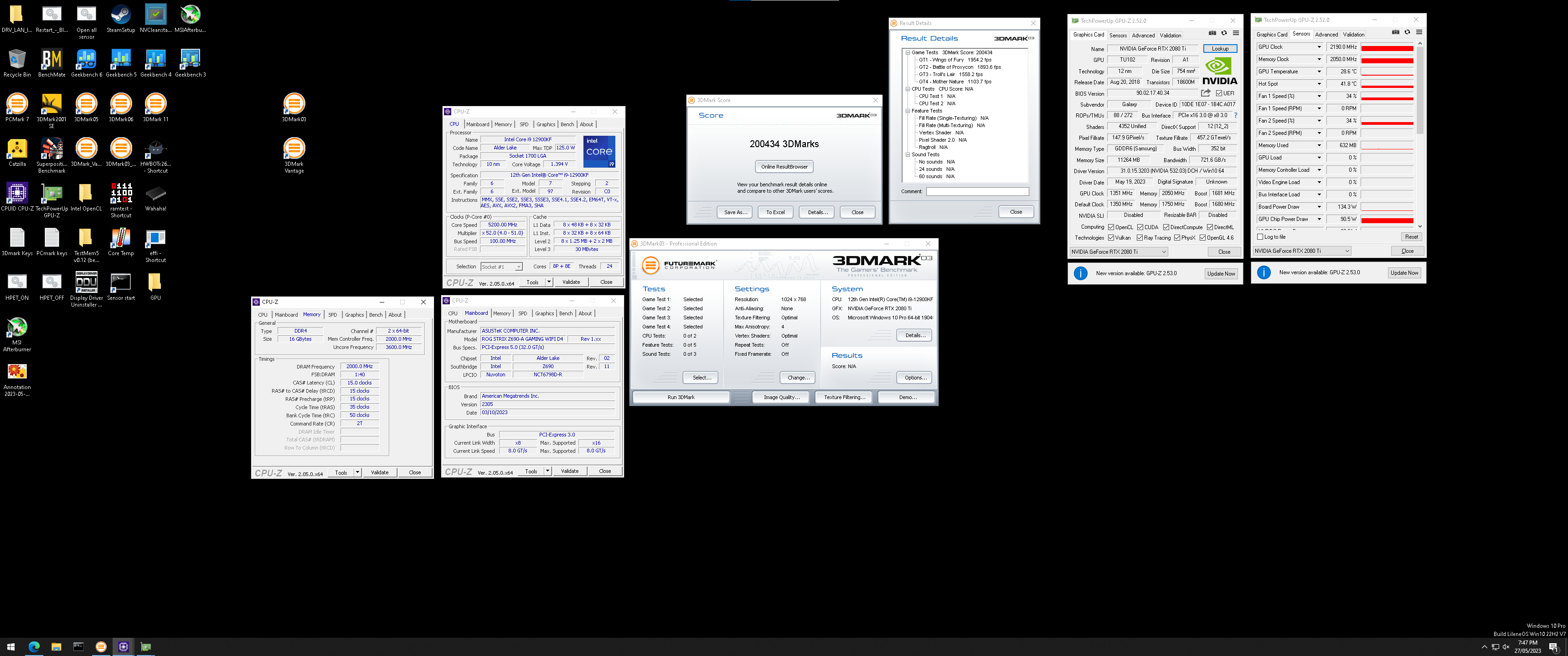Click the Bus Interface question mark icon
The image size is (1568, 656).
(1235, 115)
